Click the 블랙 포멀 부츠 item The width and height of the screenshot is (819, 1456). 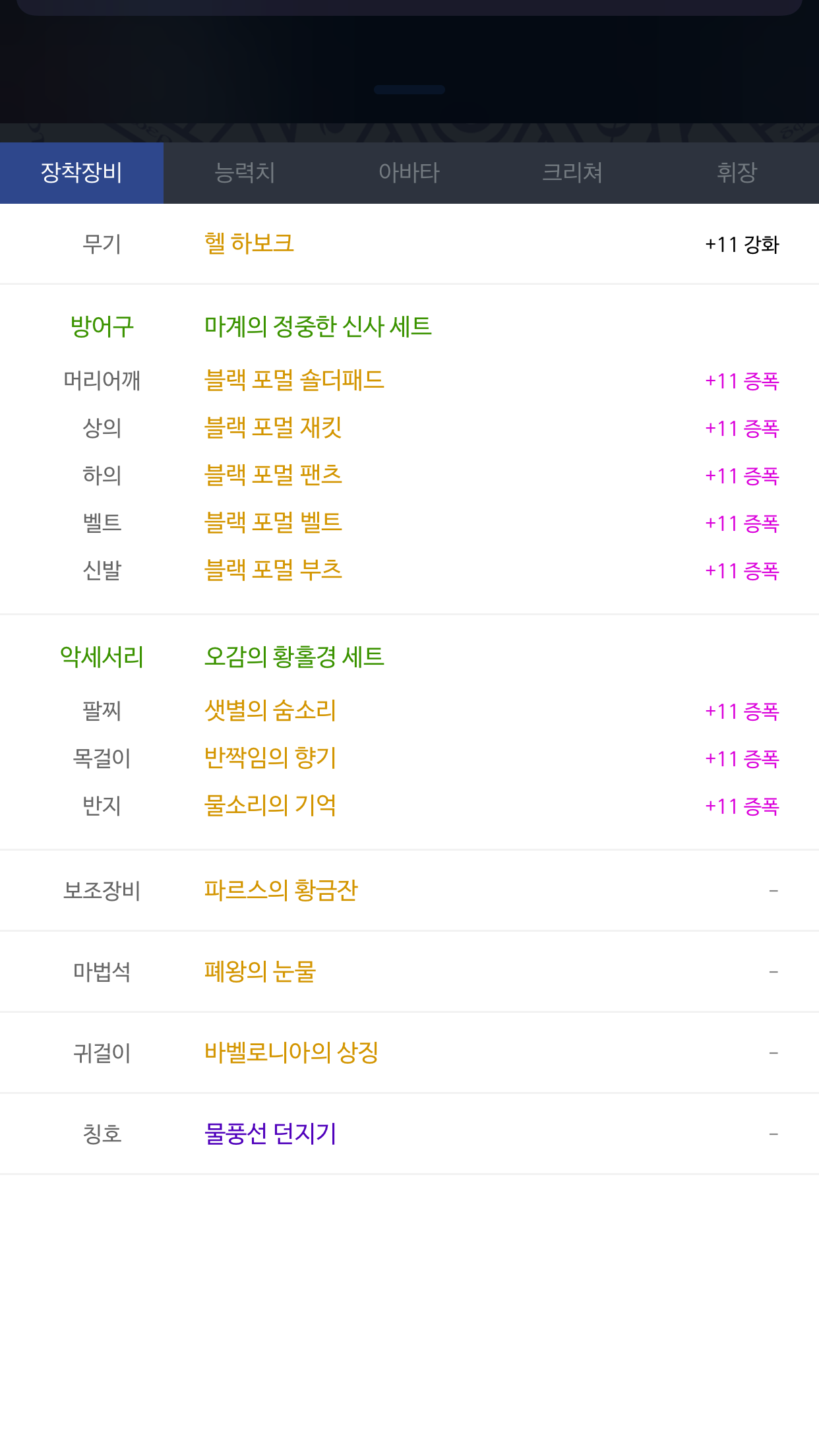(x=273, y=570)
